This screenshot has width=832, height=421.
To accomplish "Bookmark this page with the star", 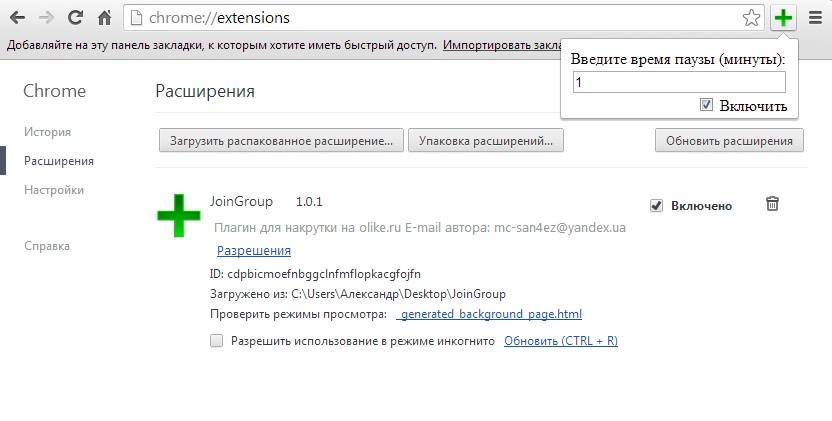I will 752,17.
